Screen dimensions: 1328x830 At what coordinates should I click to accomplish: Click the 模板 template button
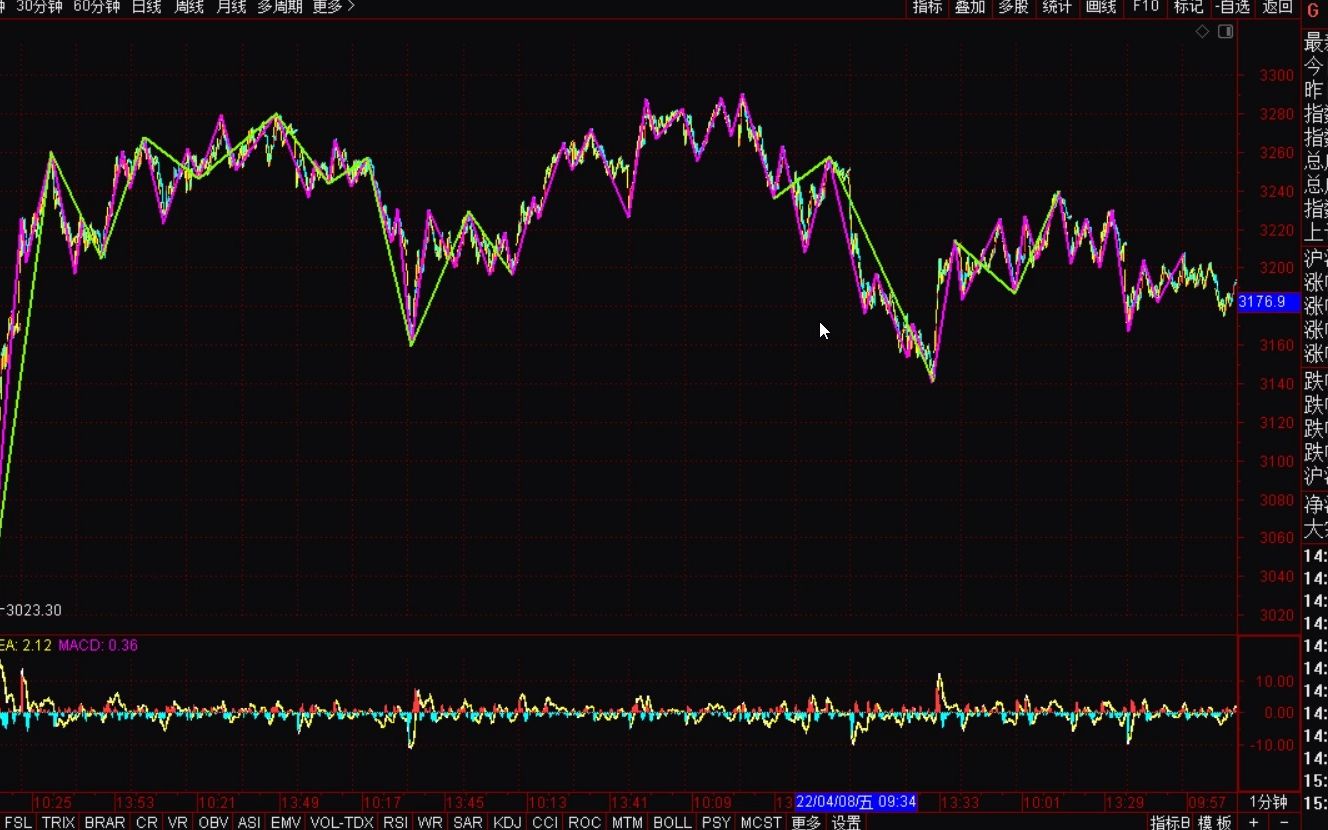tap(1215, 822)
